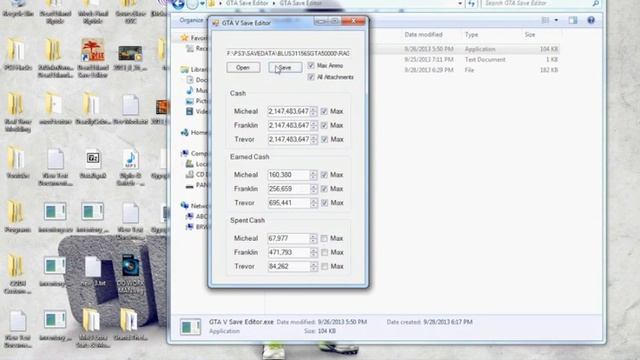The height and width of the screenshot is (360, 640).
Task: Click the spinner on Franklin's Spent Cash
Action: [x=313, y=252]
